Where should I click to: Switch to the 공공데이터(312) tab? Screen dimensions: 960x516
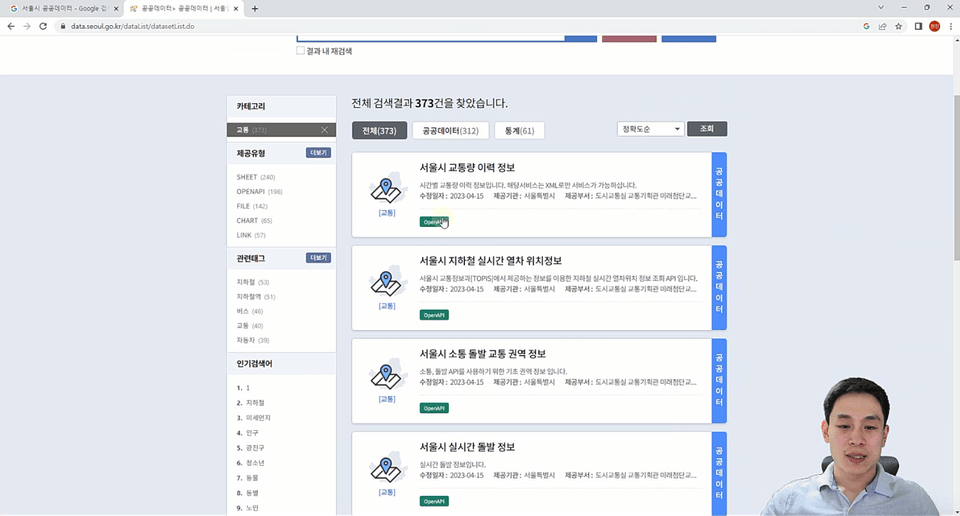[450, 130]
